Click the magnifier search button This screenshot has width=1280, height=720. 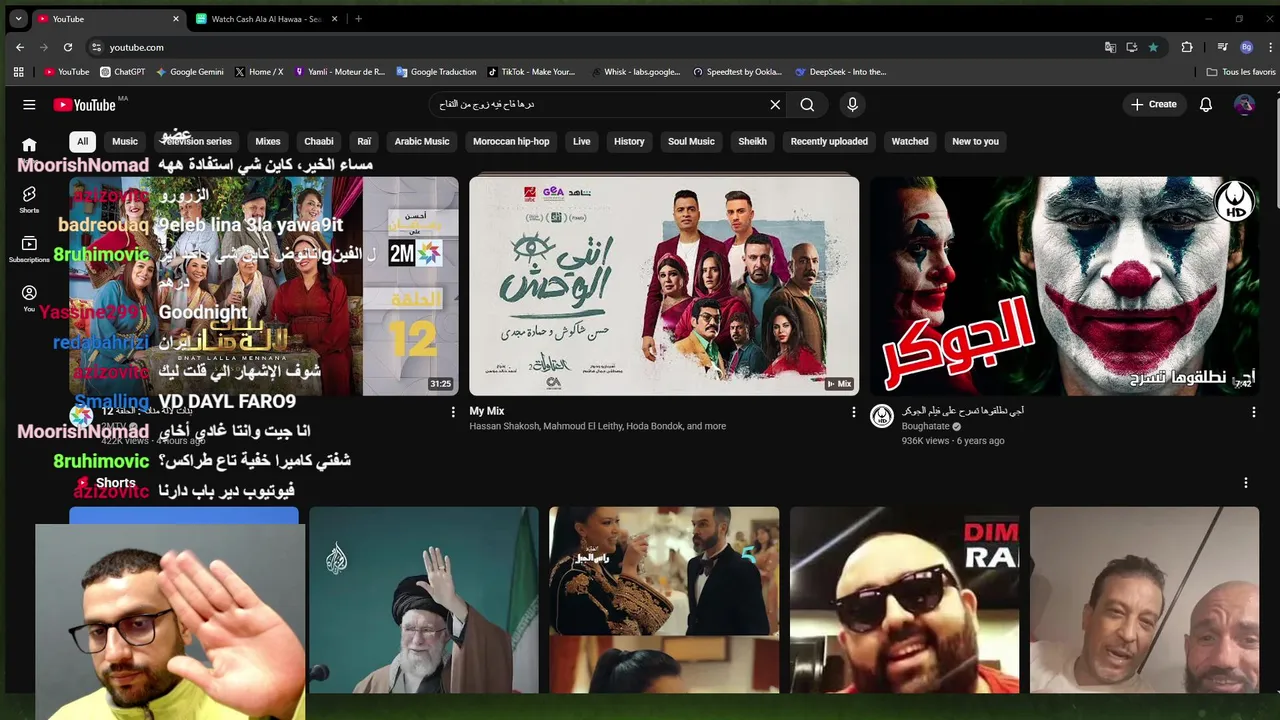(807, 104)
